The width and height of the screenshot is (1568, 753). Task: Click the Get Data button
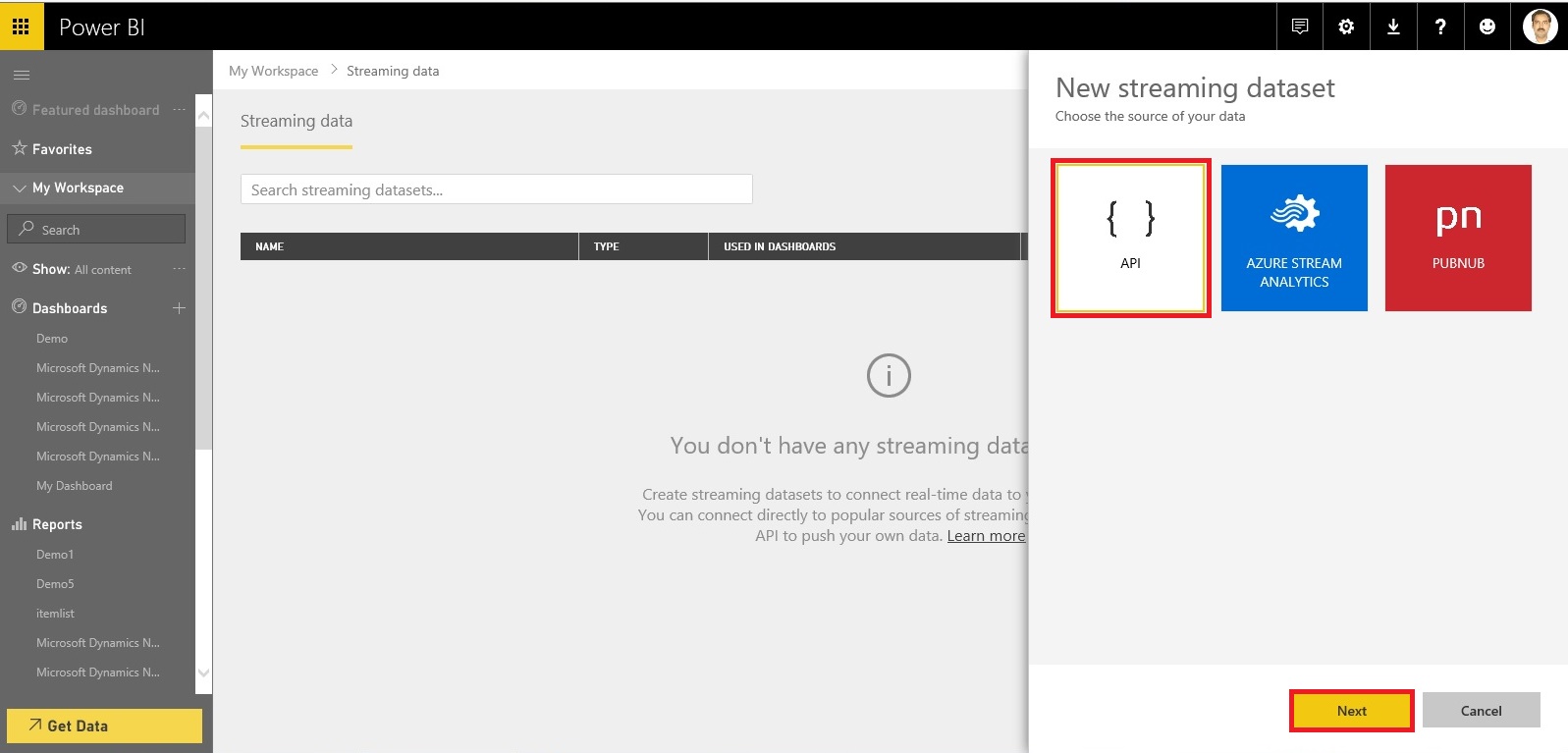[x=104, y=726]
